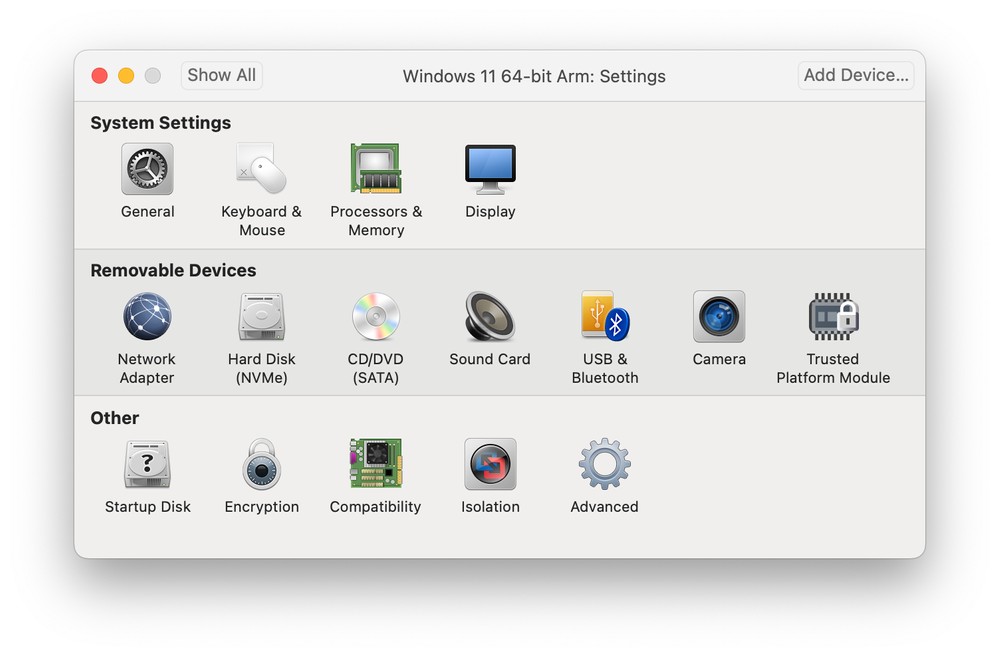Click the window title 'Windows 11 64-bit Arm: Settings'
Screen dimensions: 1000x657
pyautogui.click(x=534, y=76)
